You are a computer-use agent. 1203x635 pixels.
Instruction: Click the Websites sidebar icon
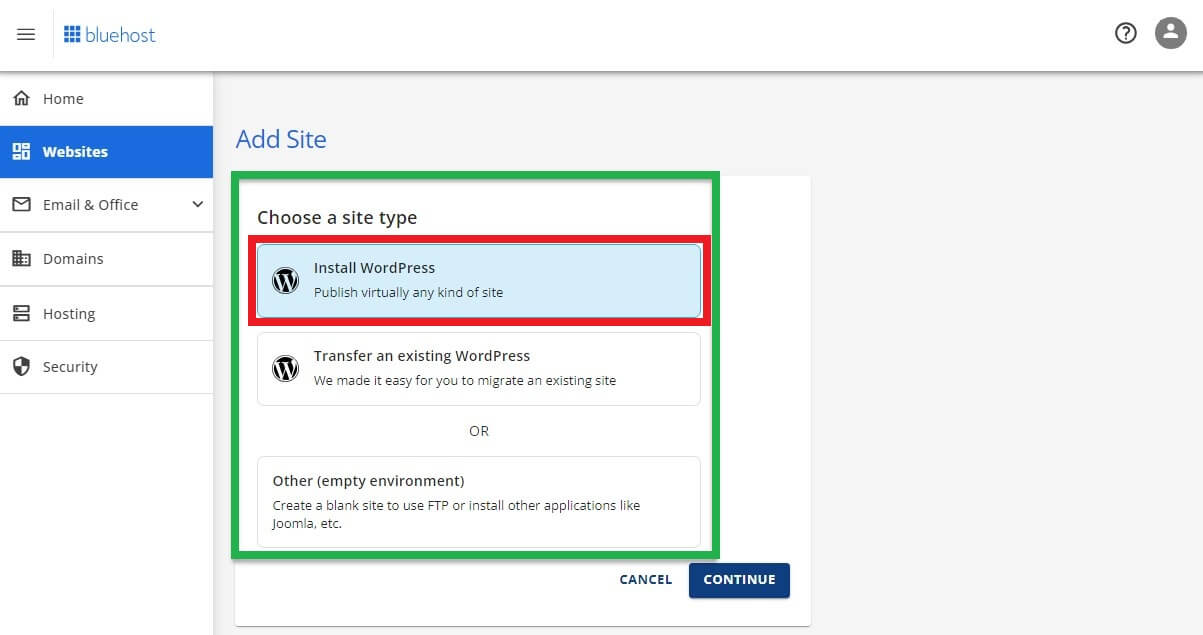pyautogui.click(x=21, y=151)
